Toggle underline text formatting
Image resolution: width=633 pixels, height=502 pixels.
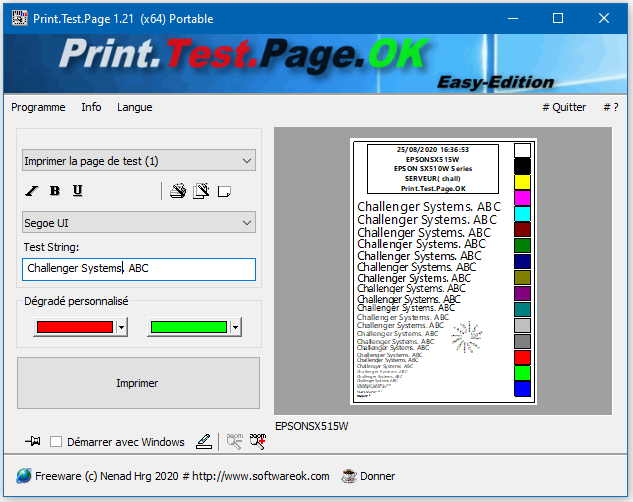[x=78, y=190]
